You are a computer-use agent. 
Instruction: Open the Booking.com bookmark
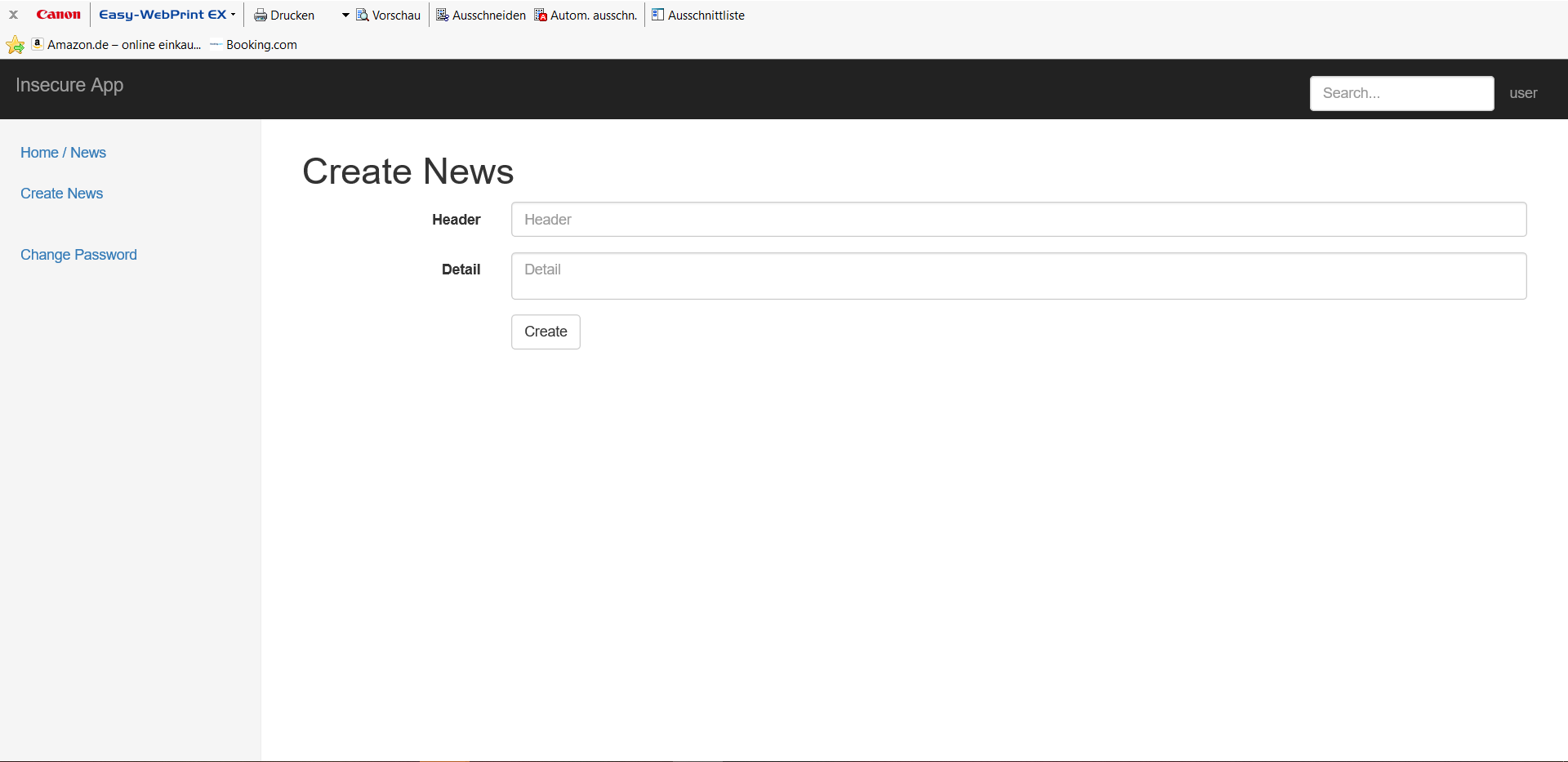click(261, 44)
